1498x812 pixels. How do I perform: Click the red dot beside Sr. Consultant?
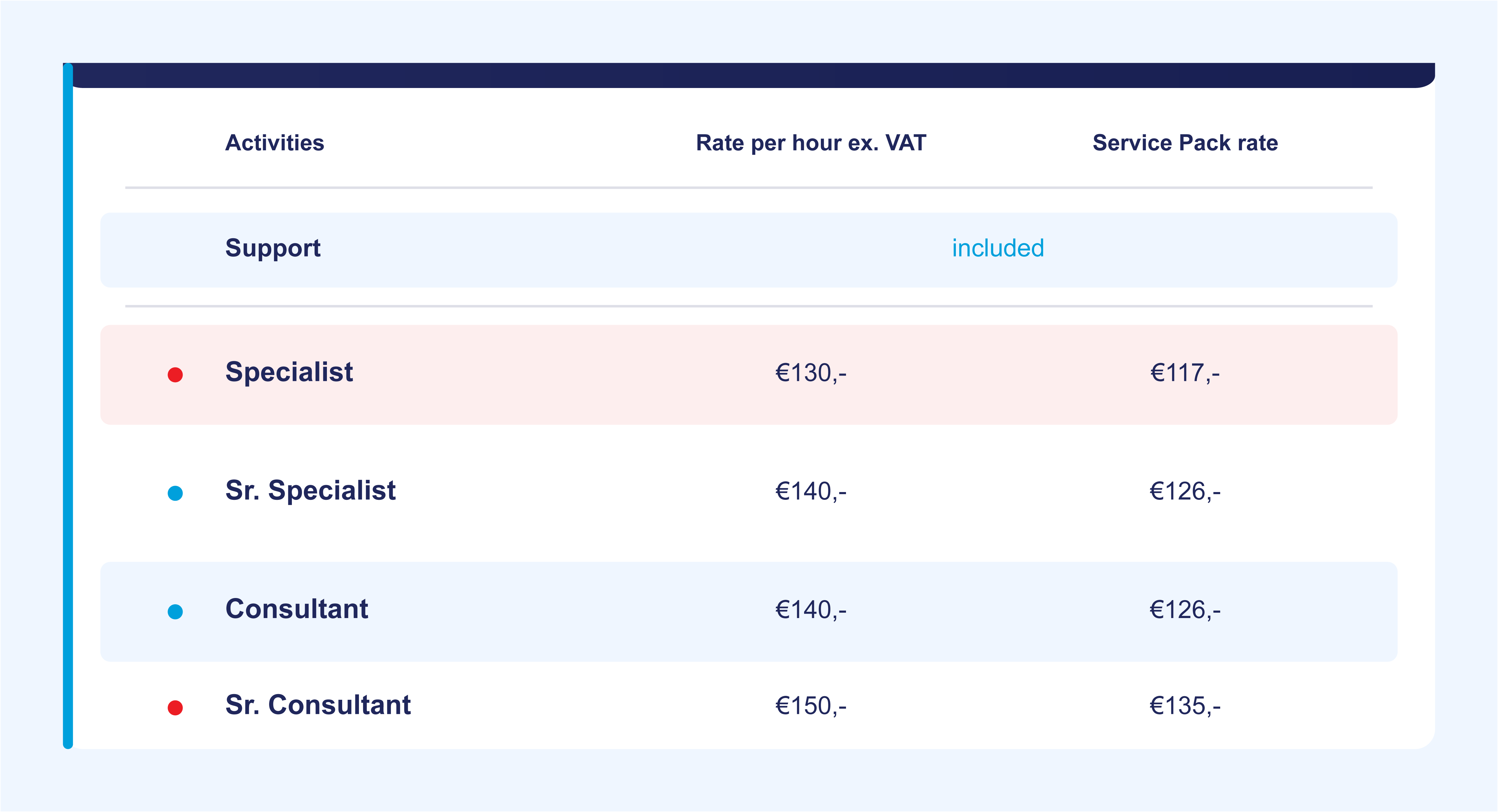[x=175, y=707]
